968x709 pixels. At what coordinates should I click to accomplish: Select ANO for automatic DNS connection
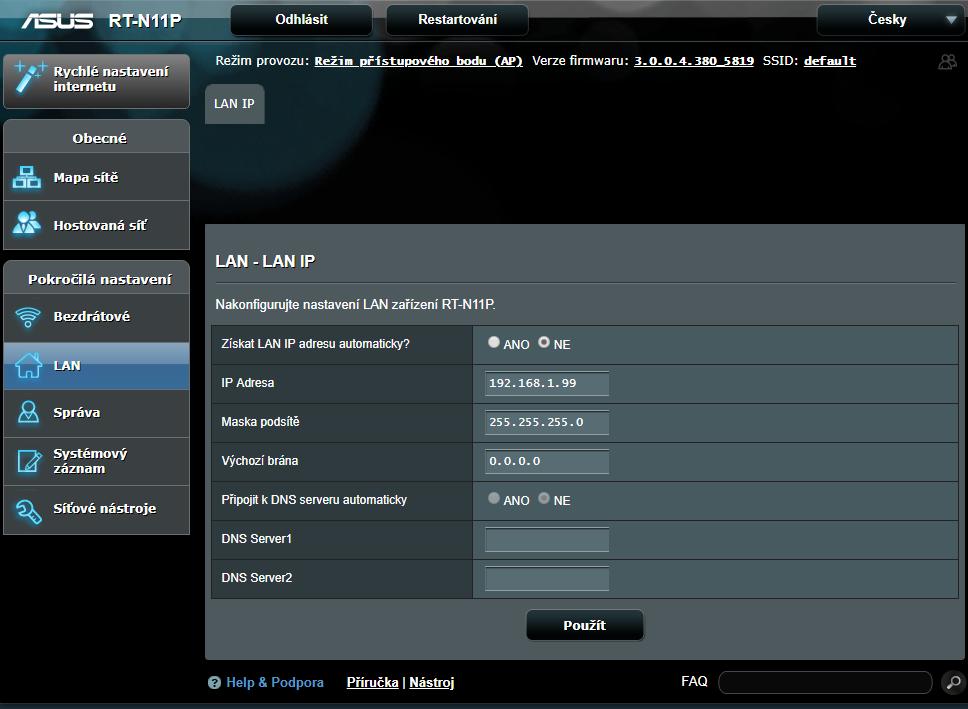coord(494,498)
